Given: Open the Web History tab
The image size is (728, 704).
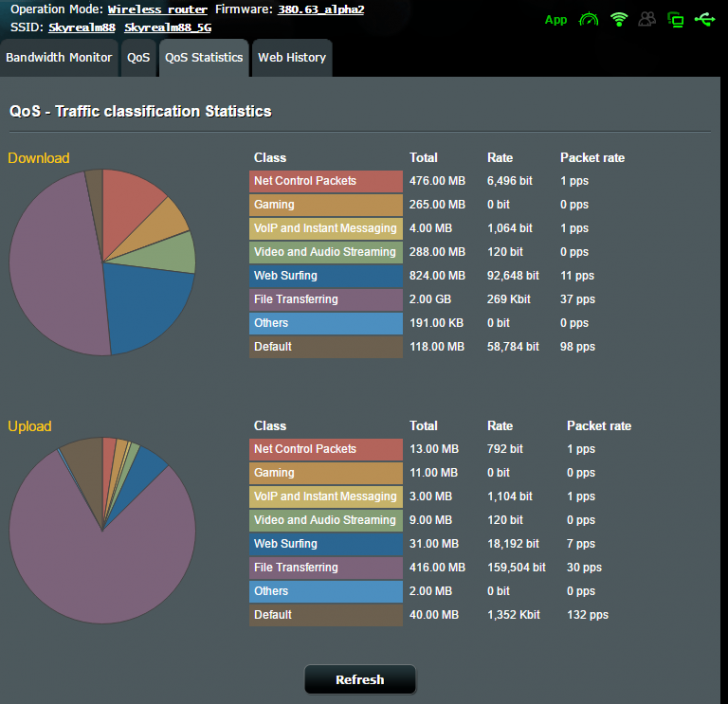Looking at the screenshot, I should pyautogui.click(x=292, y=58).
